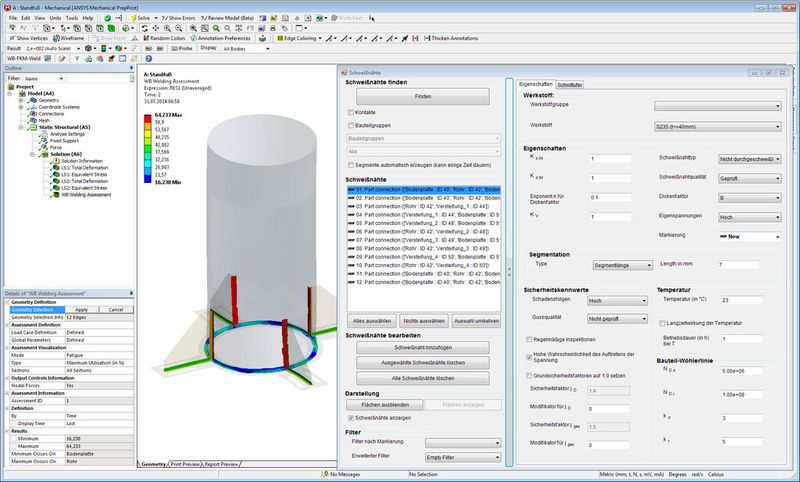Click Alle Schweißnähte löschen button
The height and width of the screenshot is (482, 800).
(423, 378)
